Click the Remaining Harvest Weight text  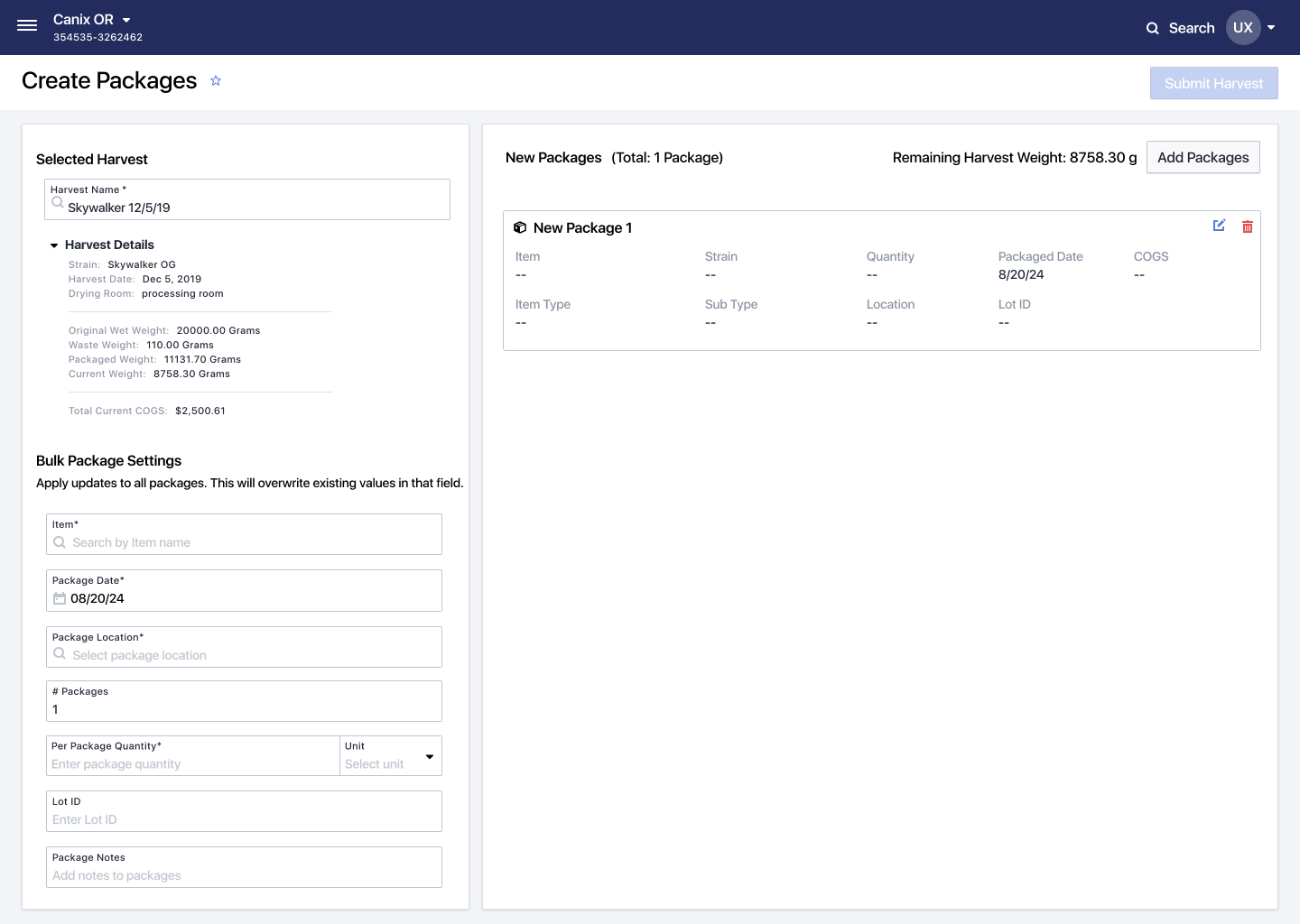[x=1015, y=157]
